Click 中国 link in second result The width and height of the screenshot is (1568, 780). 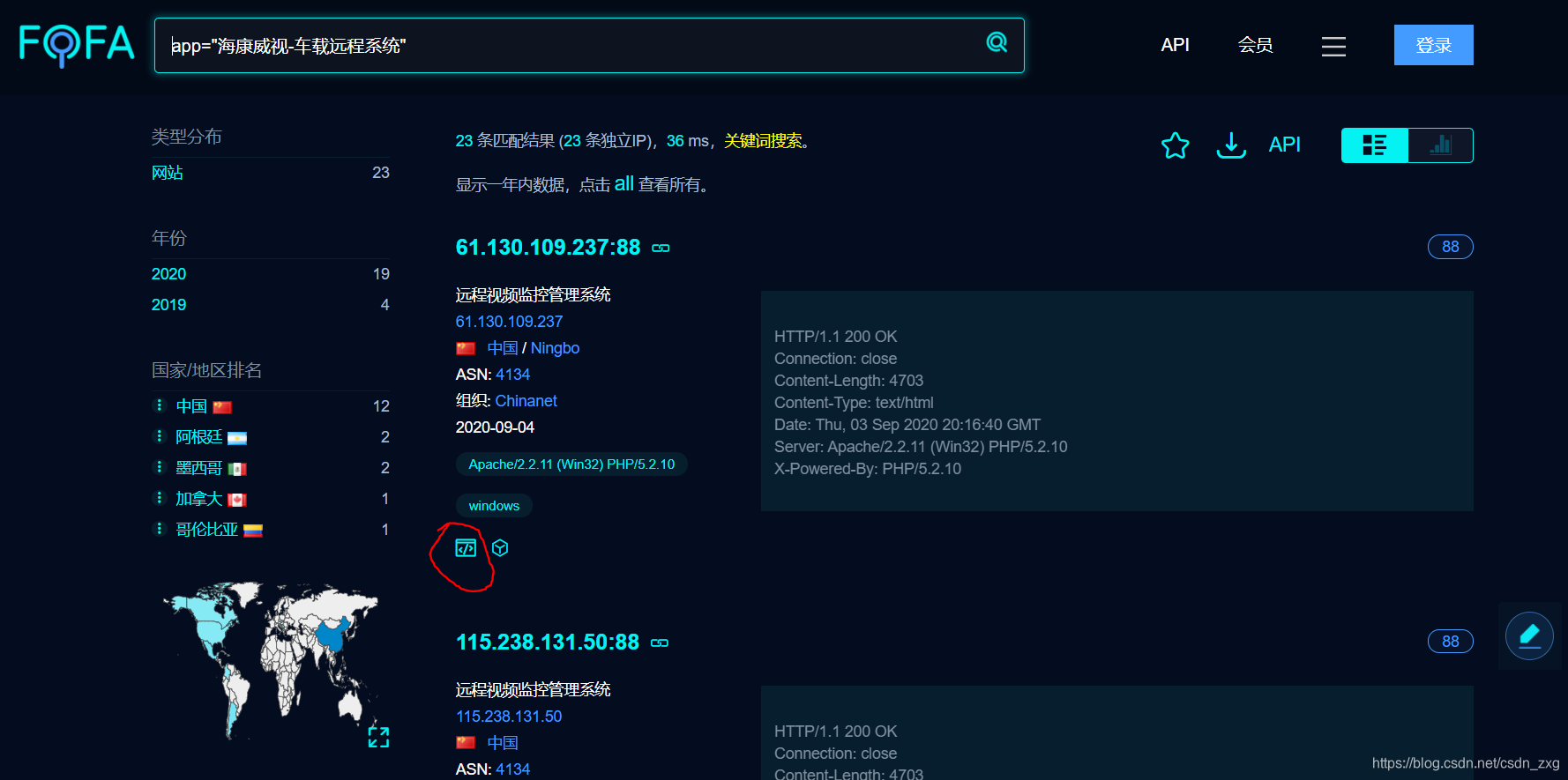coord(503,743)
